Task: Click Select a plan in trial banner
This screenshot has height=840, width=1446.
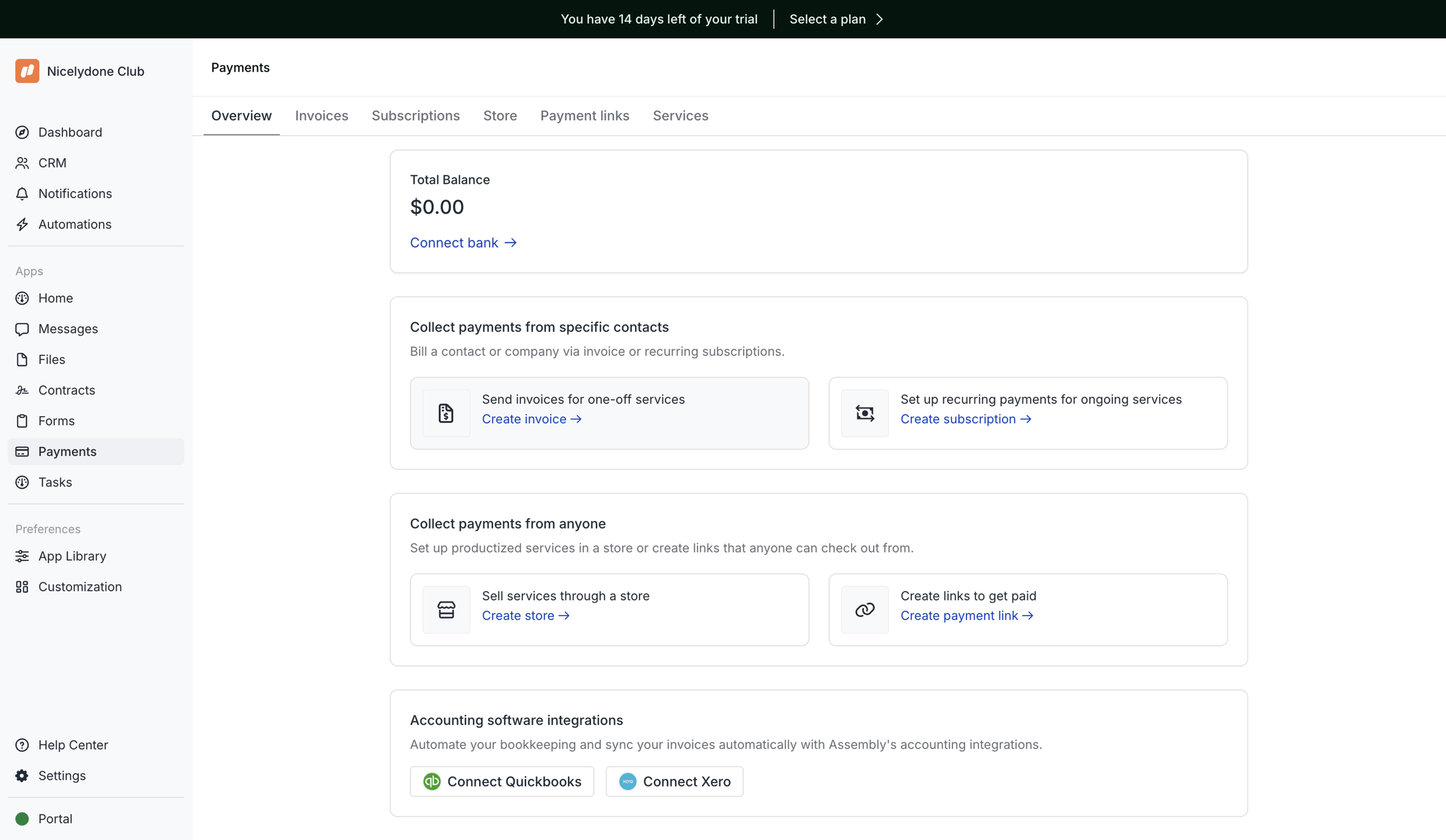Action: coord(828,19)
